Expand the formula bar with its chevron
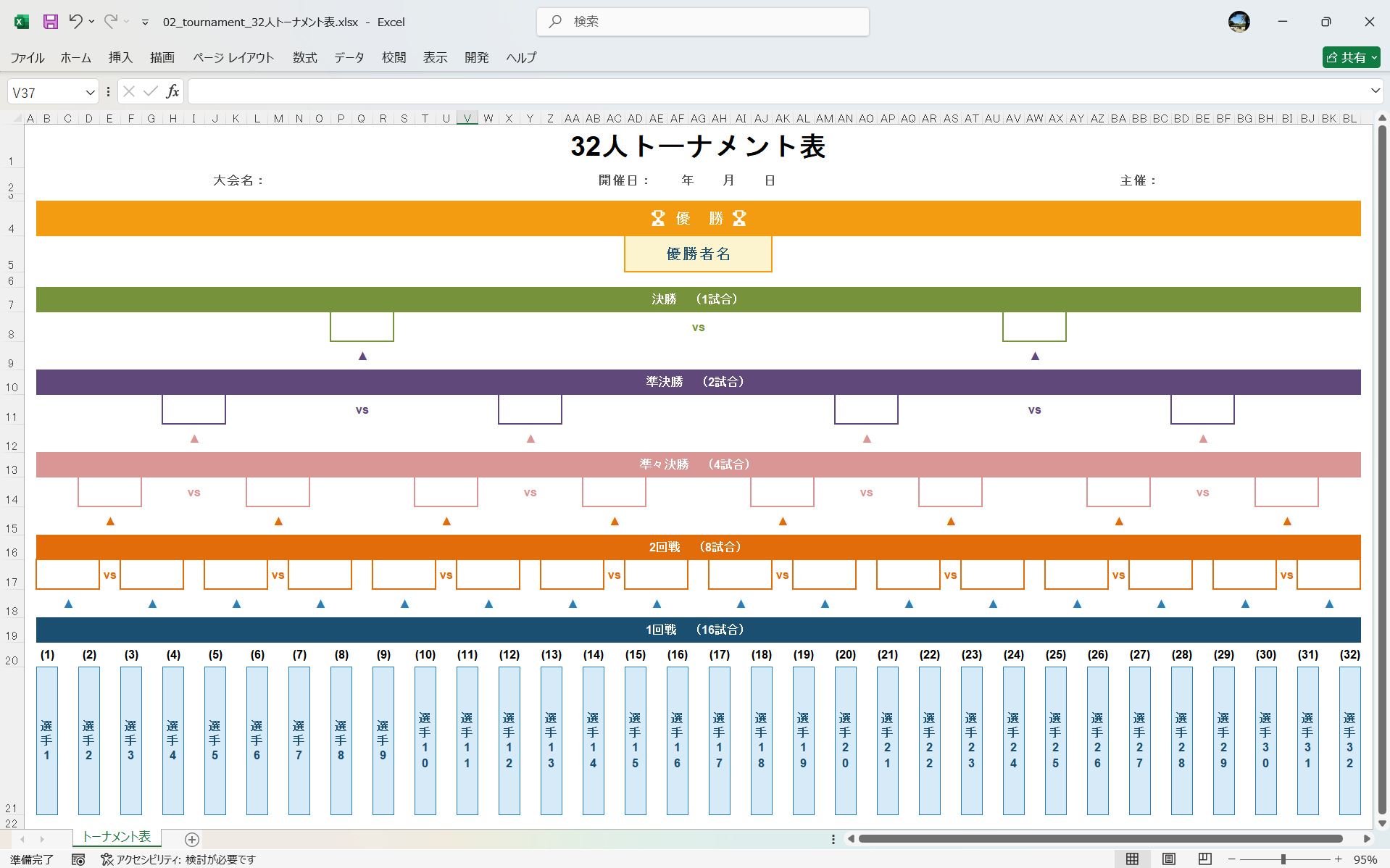Viewport: 1390px width, 868px height. coord(1375,91)
